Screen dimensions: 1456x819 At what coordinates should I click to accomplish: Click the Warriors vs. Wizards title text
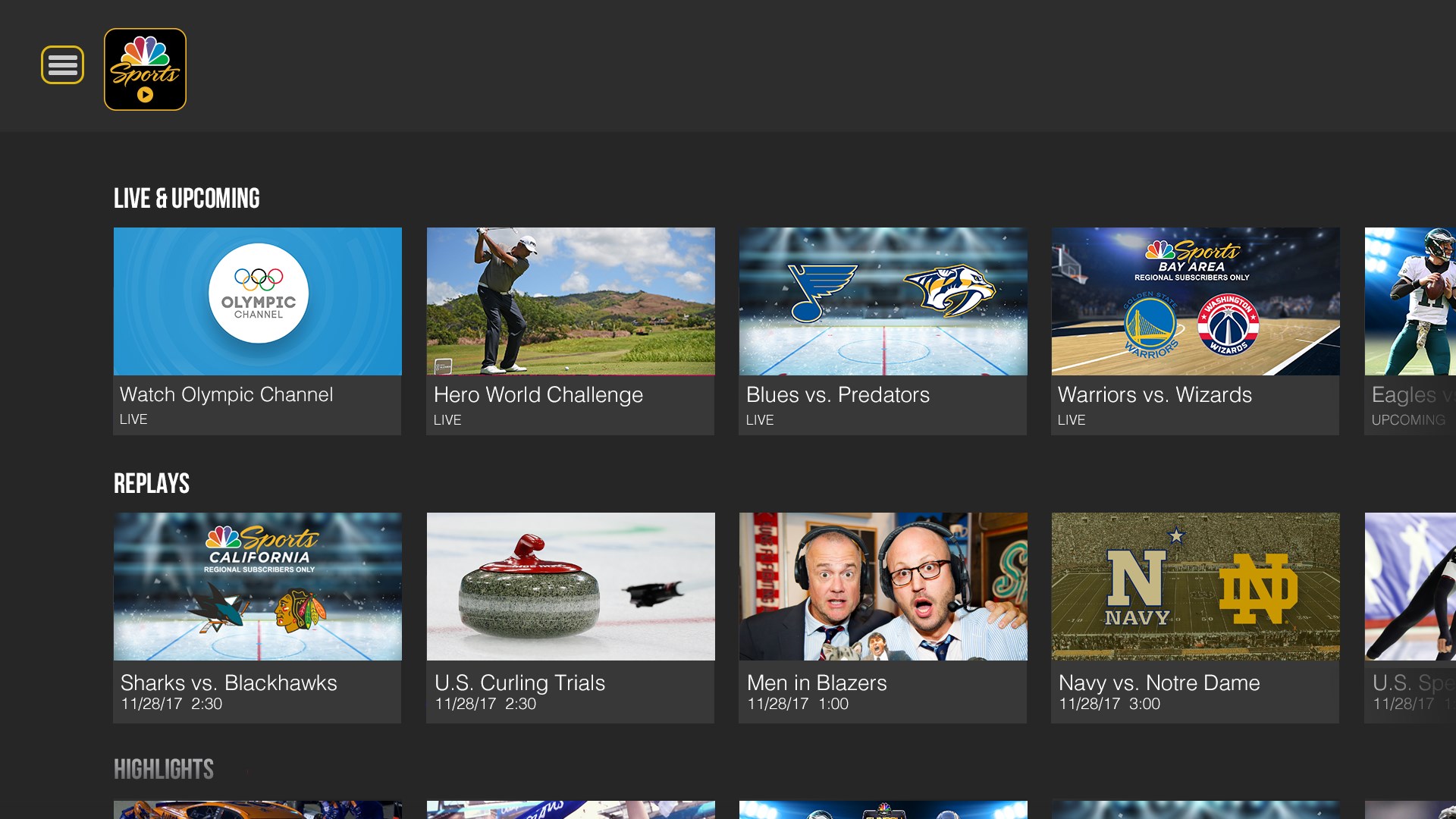pyautogui.click(x=1154, y=395)
